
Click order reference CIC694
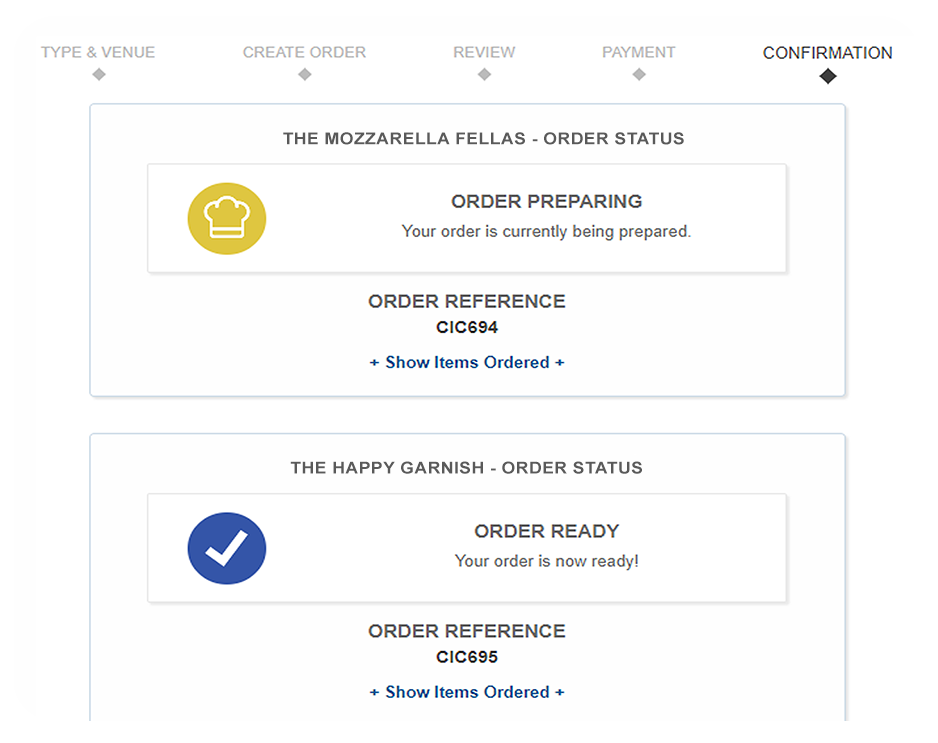tap(467, 327)
